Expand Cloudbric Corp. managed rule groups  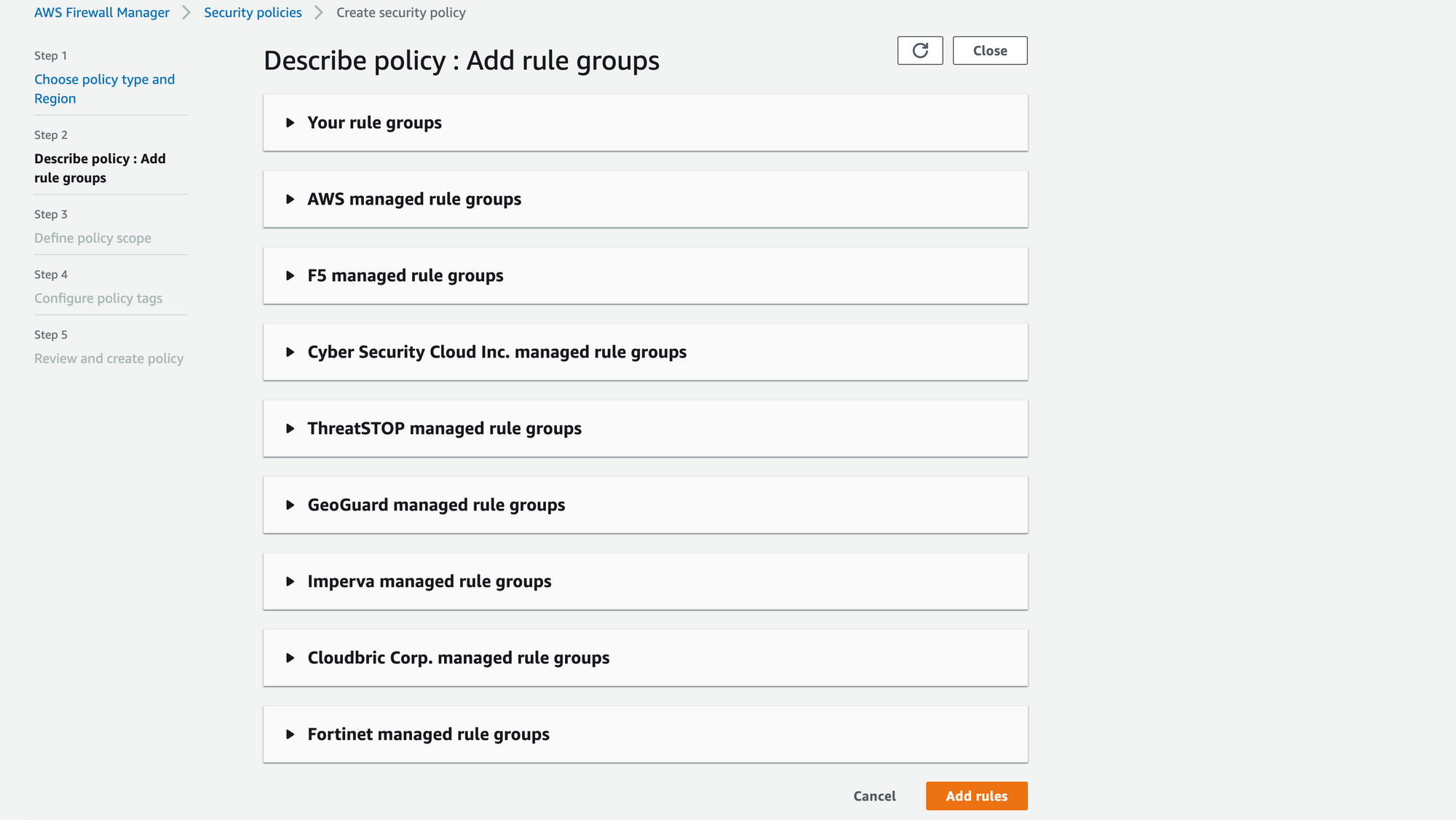[645, 658]
